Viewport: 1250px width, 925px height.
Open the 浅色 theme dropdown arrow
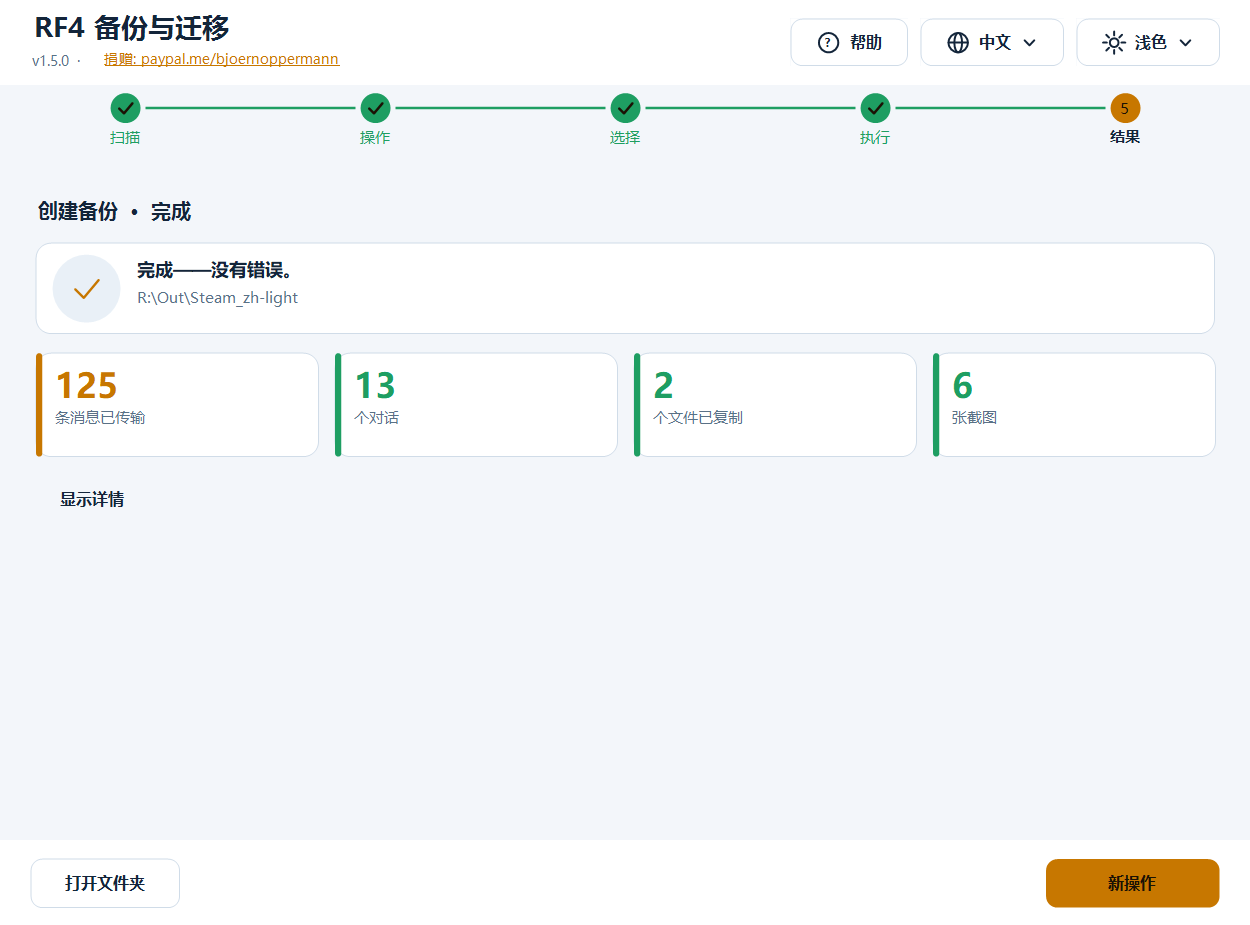(x=1186, y=42)
